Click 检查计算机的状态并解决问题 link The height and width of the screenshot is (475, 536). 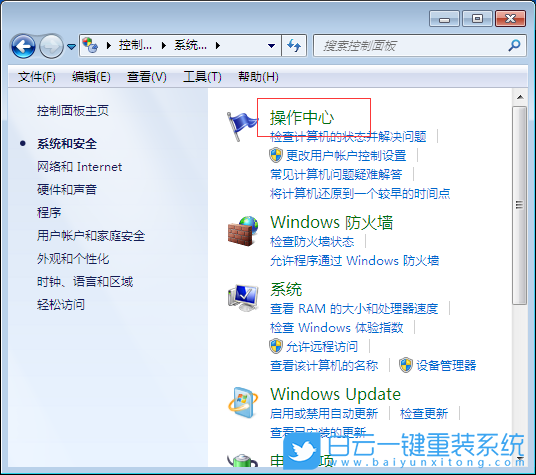tap(348, 137)
